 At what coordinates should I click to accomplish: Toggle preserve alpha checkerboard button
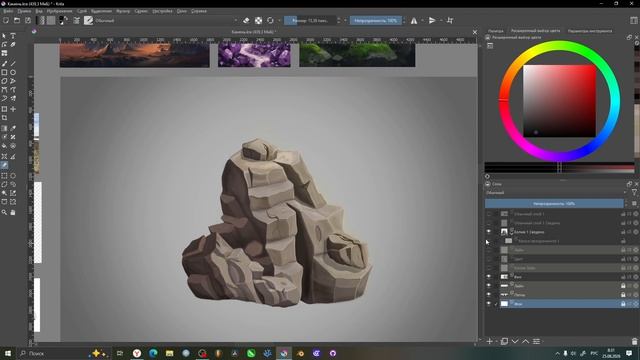(x=258, y=20)
